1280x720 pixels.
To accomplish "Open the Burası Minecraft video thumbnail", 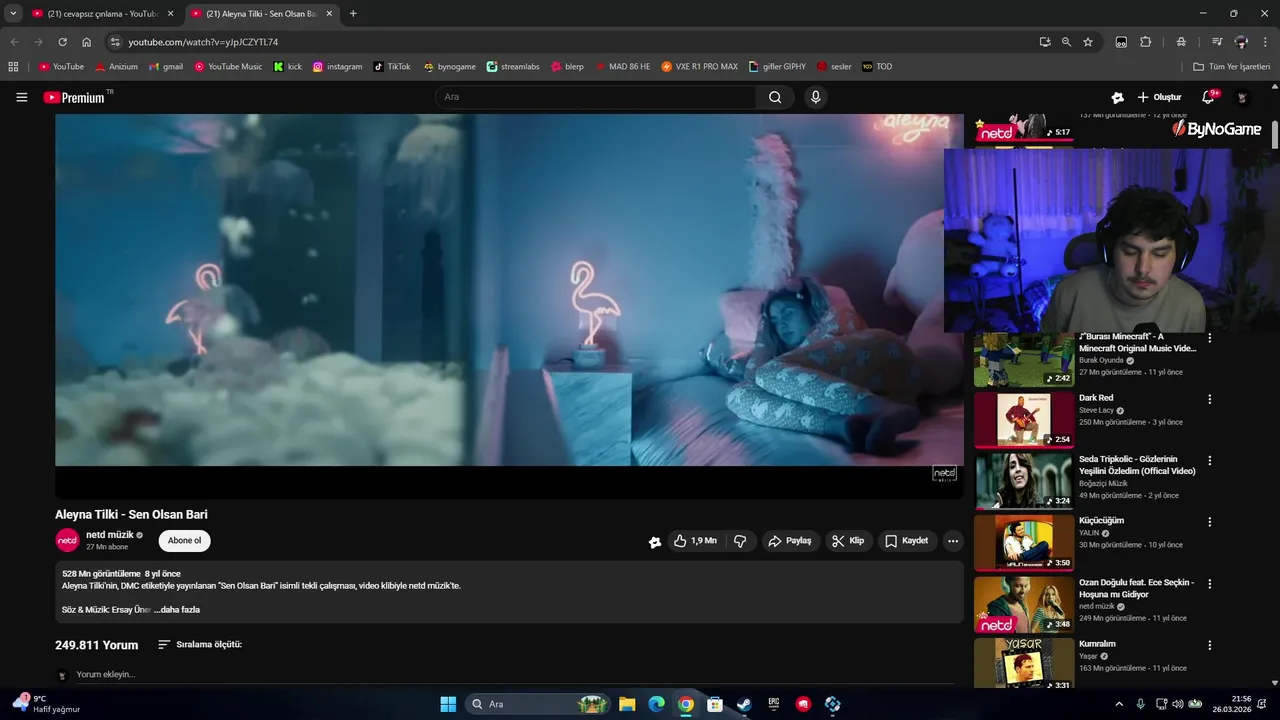I will (1024, 360).
